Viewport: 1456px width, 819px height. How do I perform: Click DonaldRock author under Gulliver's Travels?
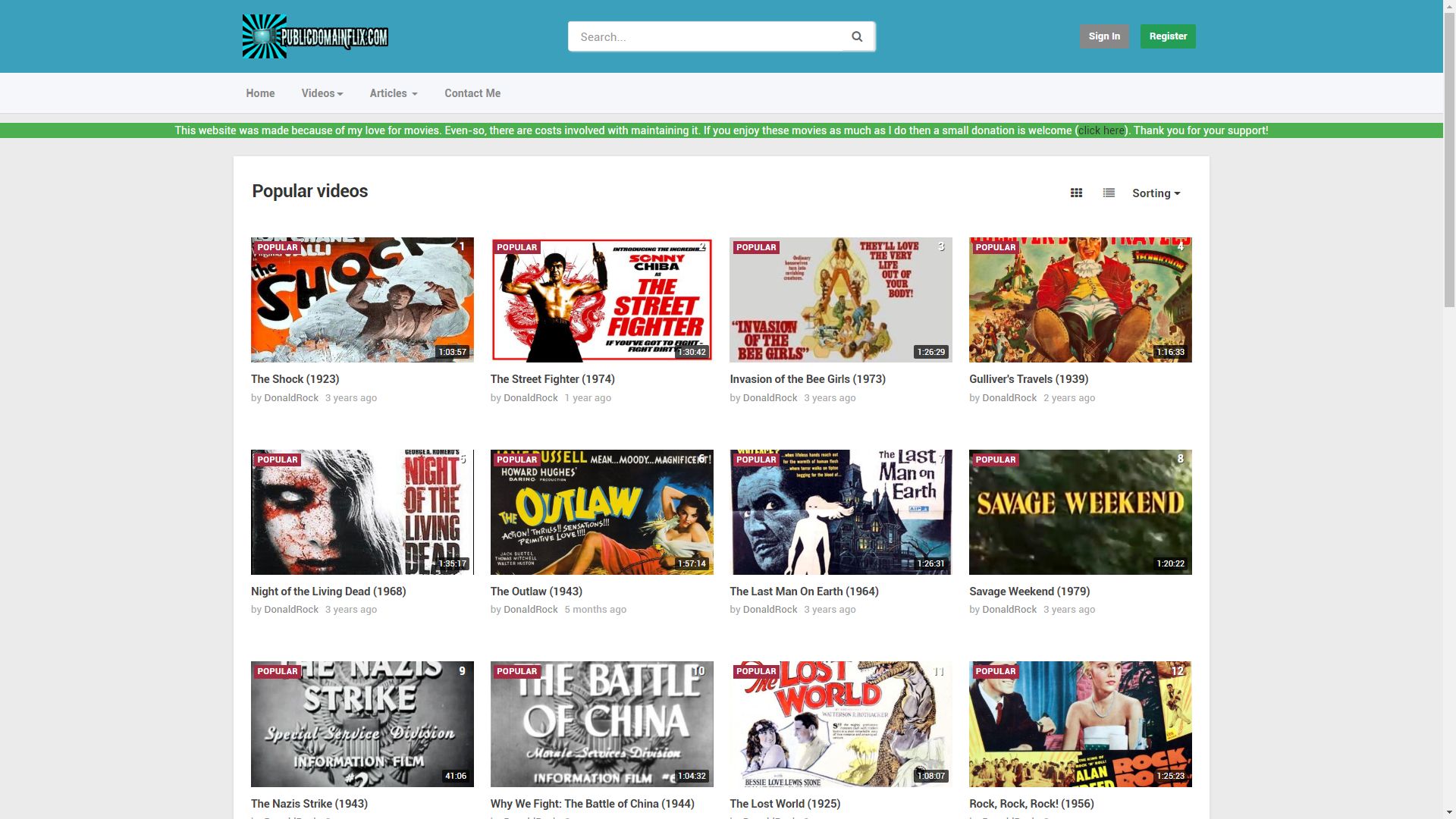tap(1009, 398)
